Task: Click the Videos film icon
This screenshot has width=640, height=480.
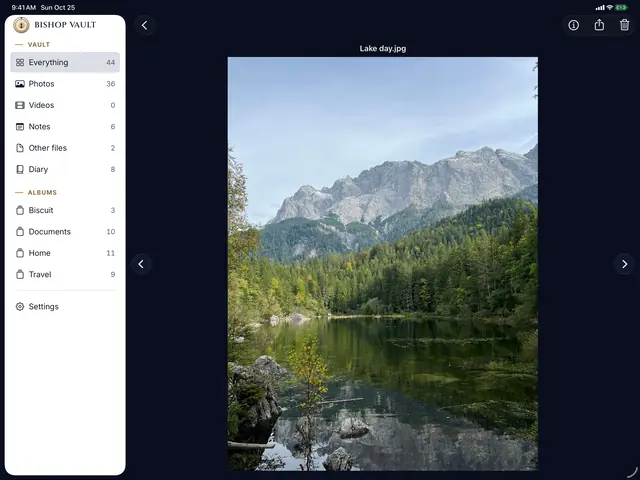Action: click(x=20, y=105)
